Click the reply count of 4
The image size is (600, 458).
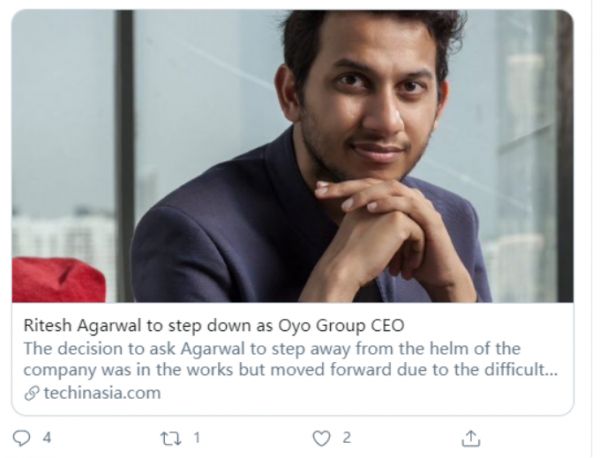point(46,438)
